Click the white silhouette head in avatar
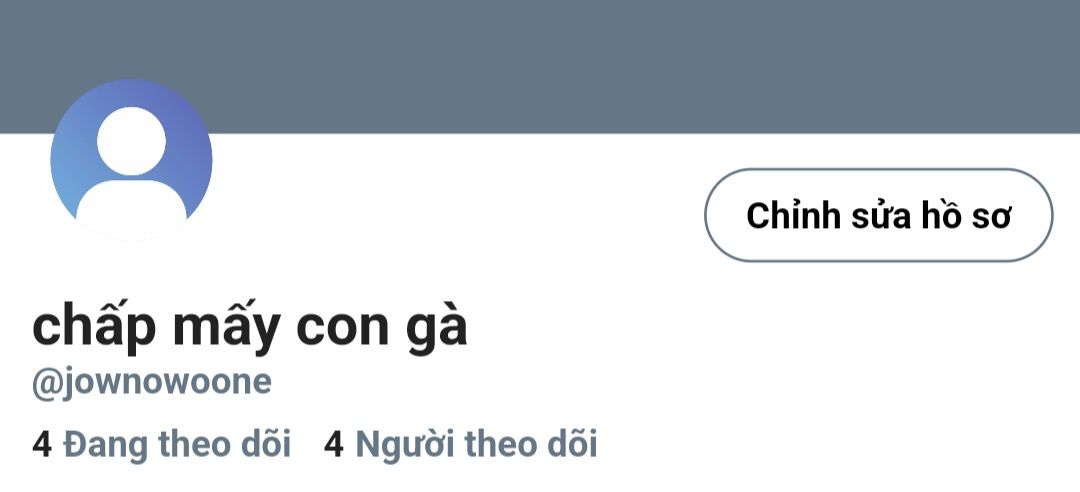Viewport: 1080px width, 492px height. 132,141
